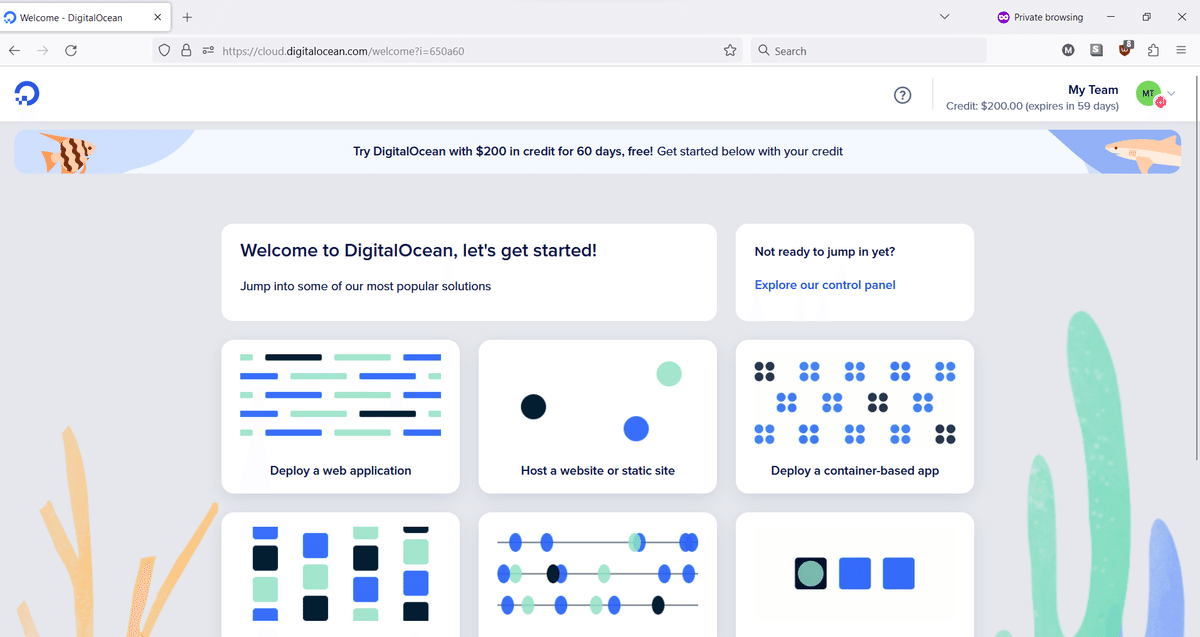1200x637 pixels.
Task: Open Deploy a web application card
Action: (340, 416)
